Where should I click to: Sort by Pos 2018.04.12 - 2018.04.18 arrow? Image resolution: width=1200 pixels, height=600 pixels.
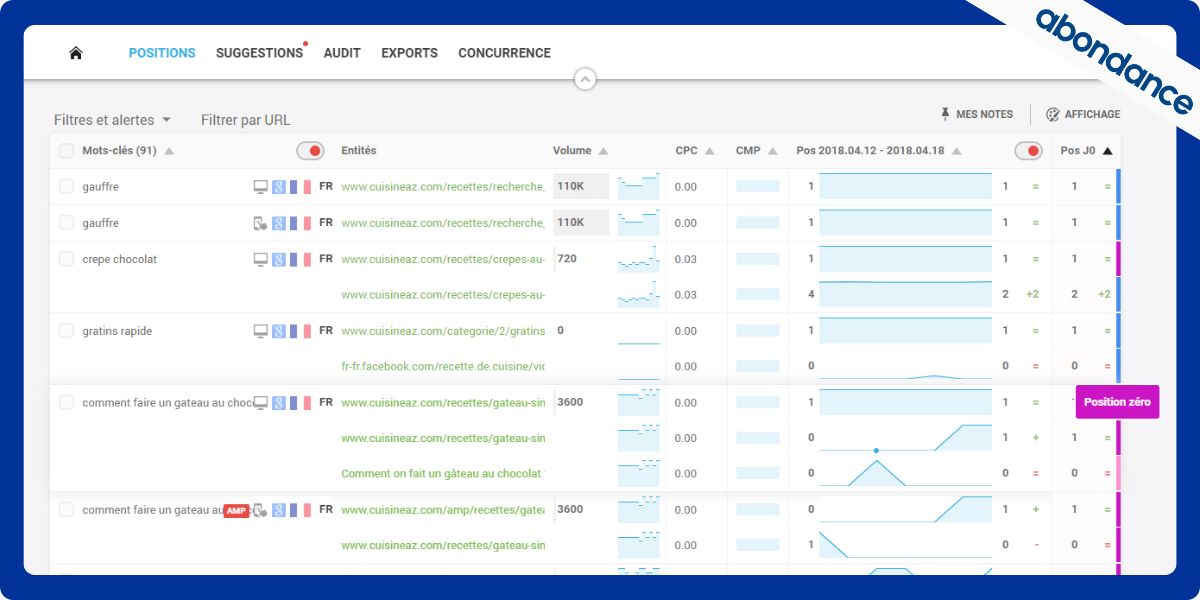(x=957, y=152)
